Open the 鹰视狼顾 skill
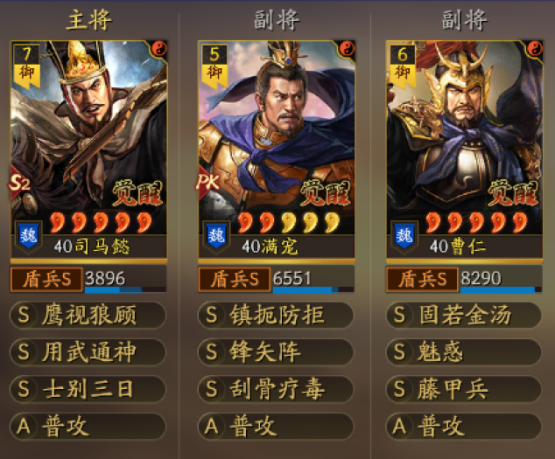The width and height of the screenshot is (555, 459). click(87, 315)
